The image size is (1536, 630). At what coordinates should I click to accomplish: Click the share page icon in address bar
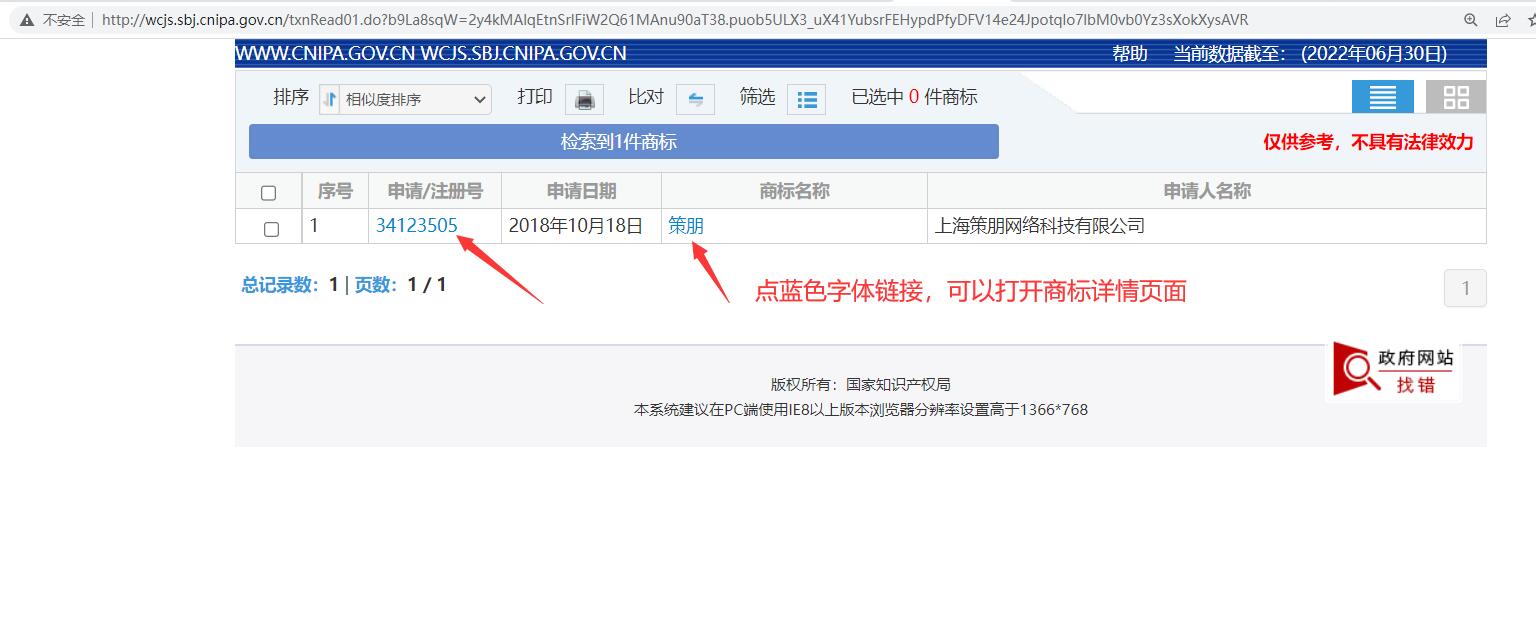click(x=1502, y=20)
